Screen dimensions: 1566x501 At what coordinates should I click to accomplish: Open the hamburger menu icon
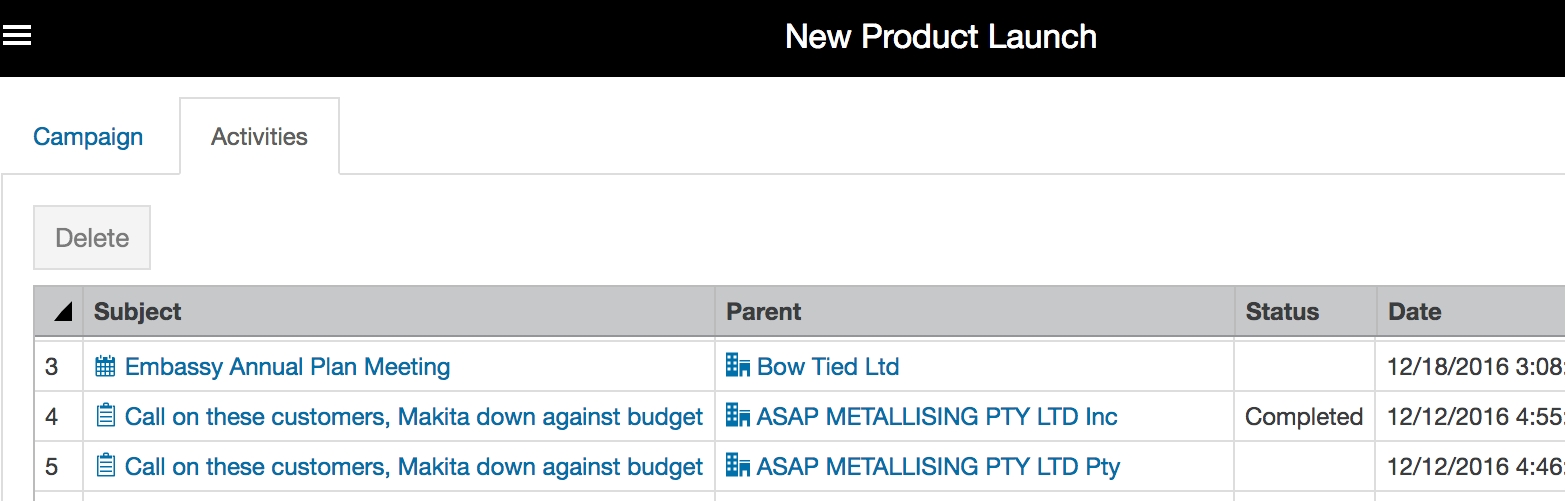point(18,36)
